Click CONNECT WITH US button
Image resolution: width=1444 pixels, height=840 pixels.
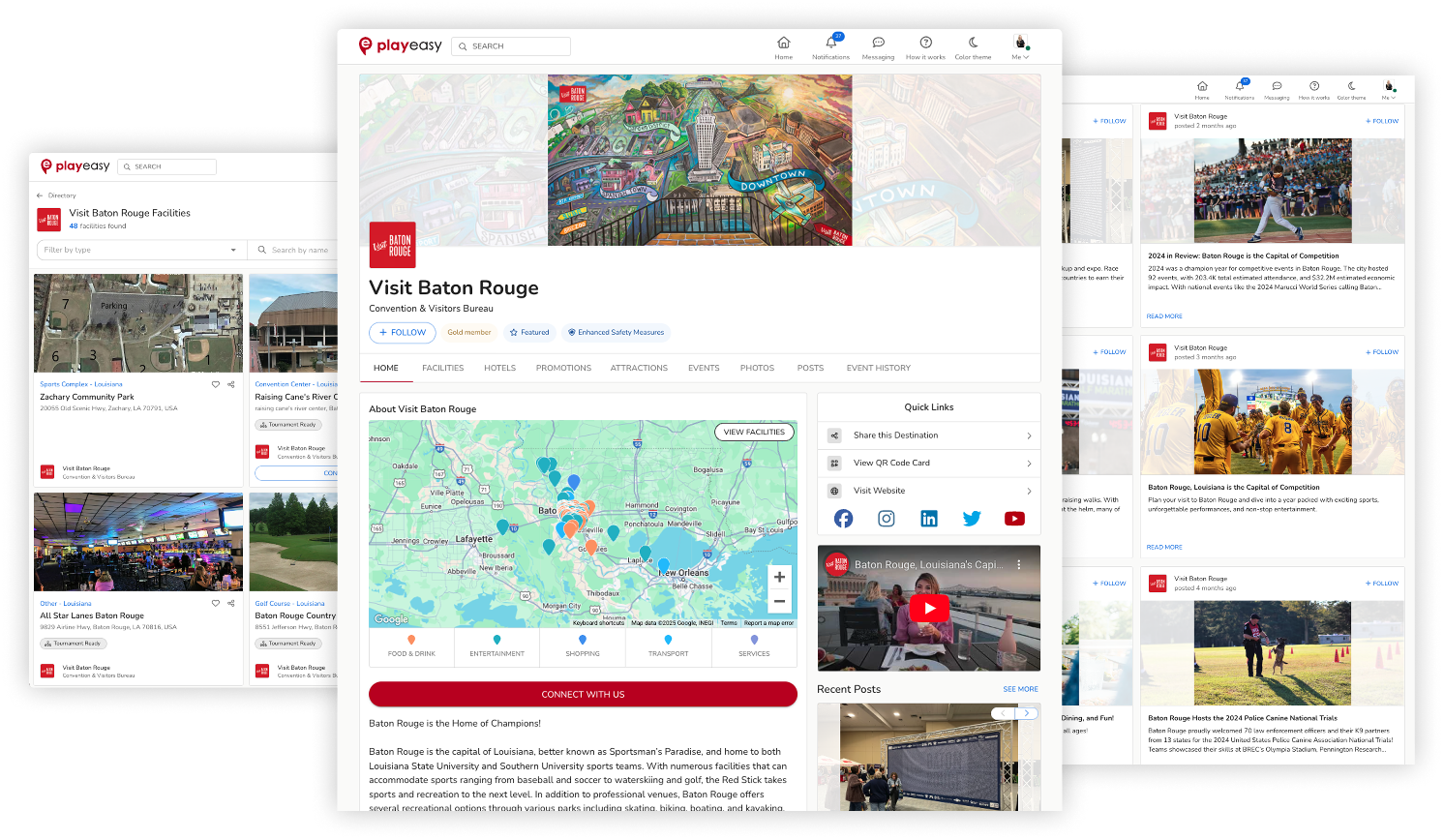click(583, 694)
